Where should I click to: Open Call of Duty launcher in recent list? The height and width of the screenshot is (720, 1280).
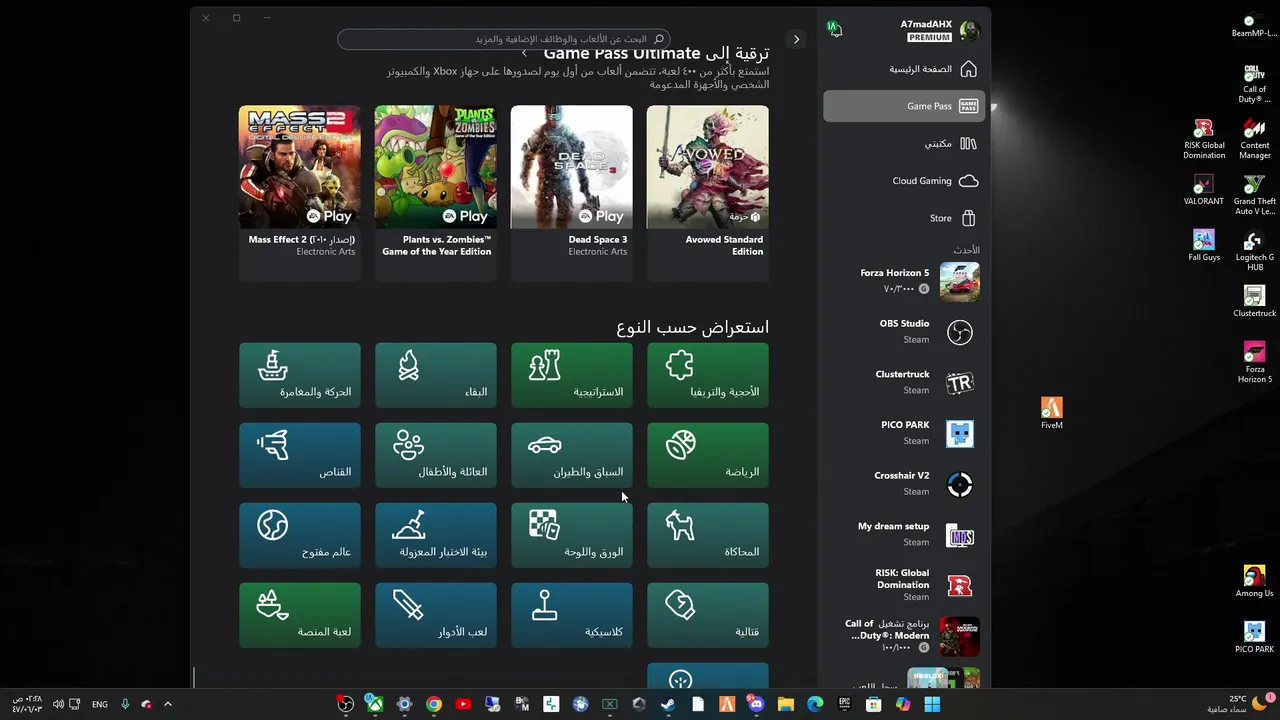(x=904, y=636)
